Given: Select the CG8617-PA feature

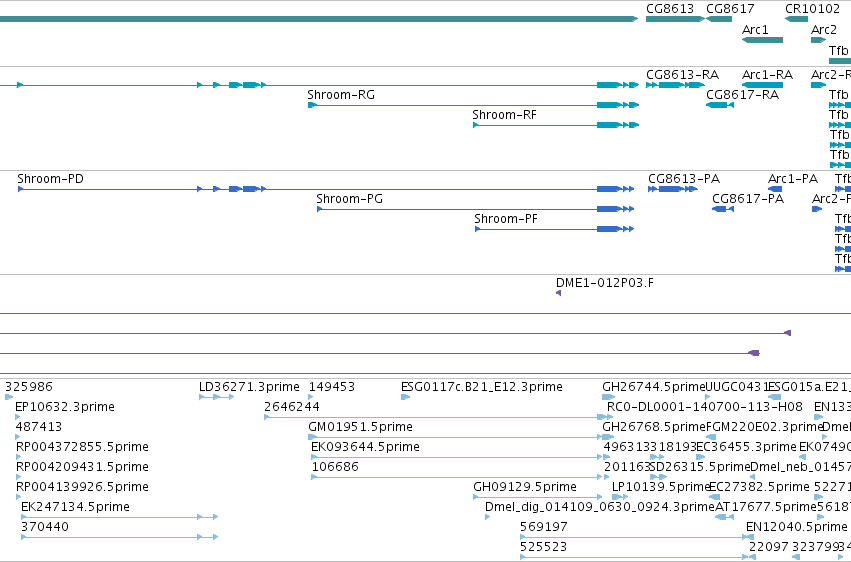Looking at the screenshot, I should pyautogui.click(x=723, y=209).
